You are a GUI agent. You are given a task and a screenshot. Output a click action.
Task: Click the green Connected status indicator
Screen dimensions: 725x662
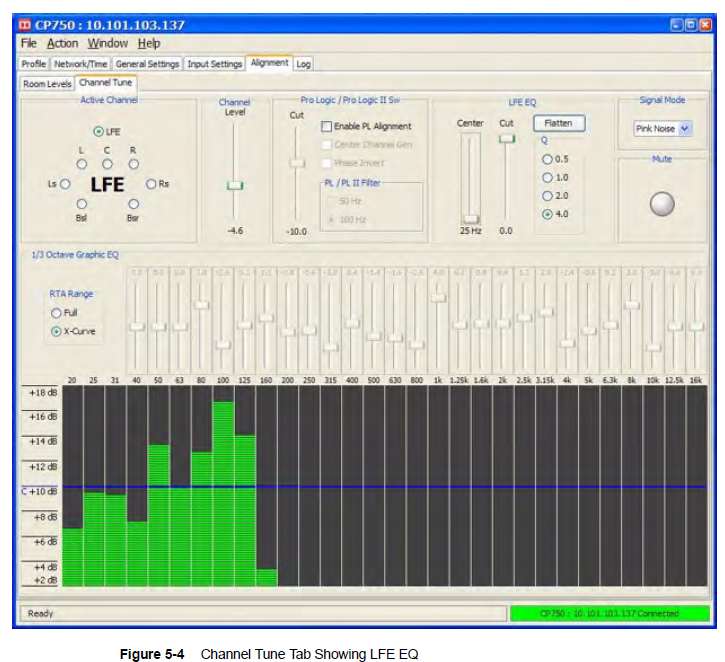pos(609,613)
